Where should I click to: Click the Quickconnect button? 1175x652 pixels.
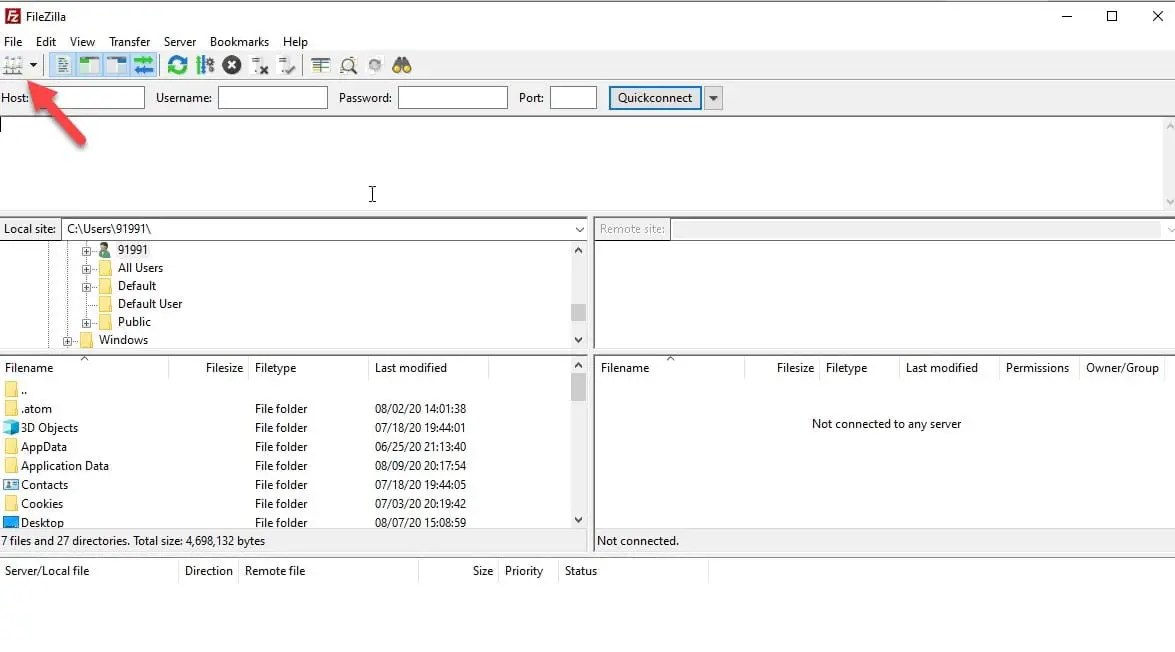point(655,97)
